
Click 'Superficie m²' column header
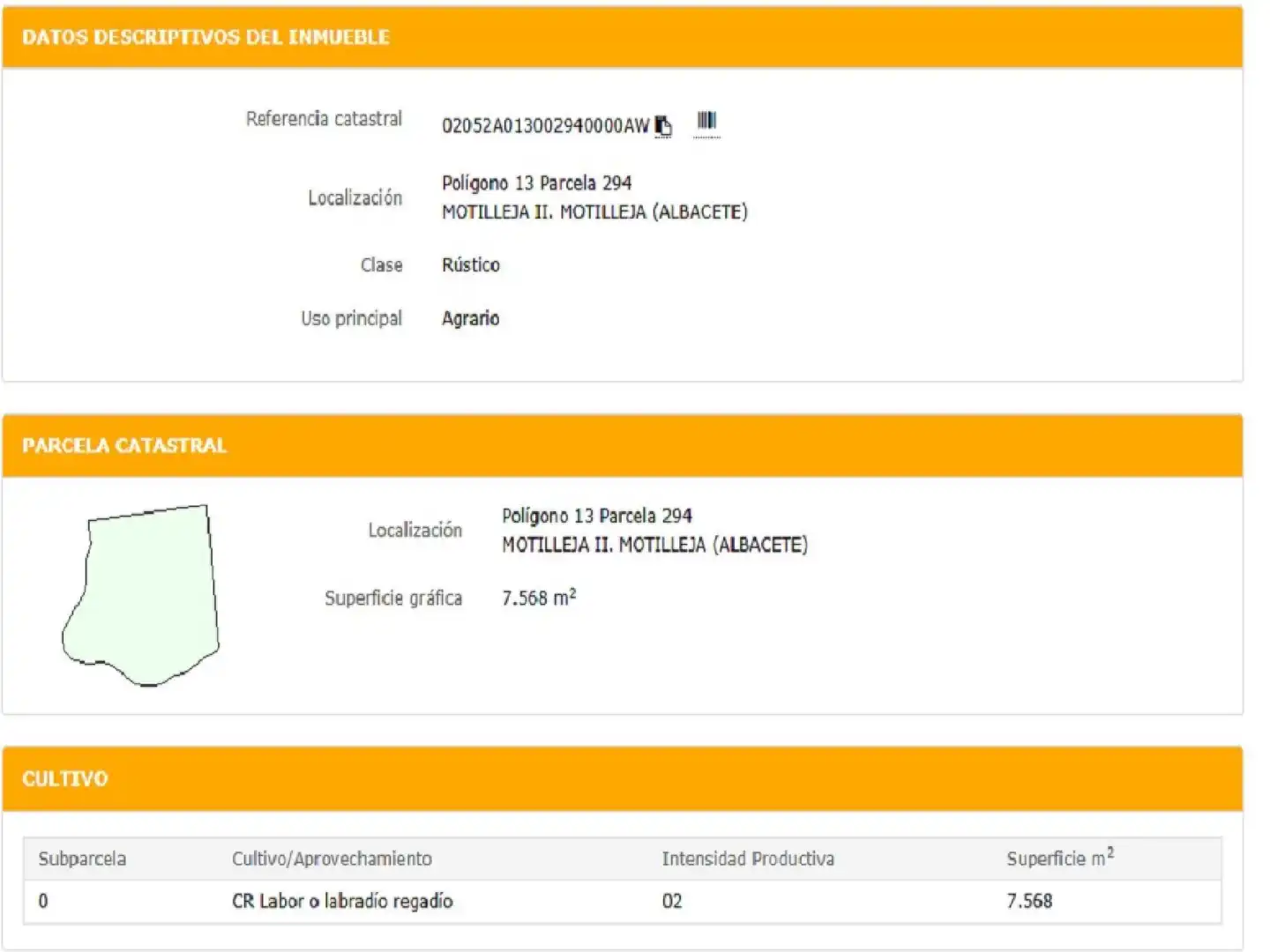(x=1060, y=858)
